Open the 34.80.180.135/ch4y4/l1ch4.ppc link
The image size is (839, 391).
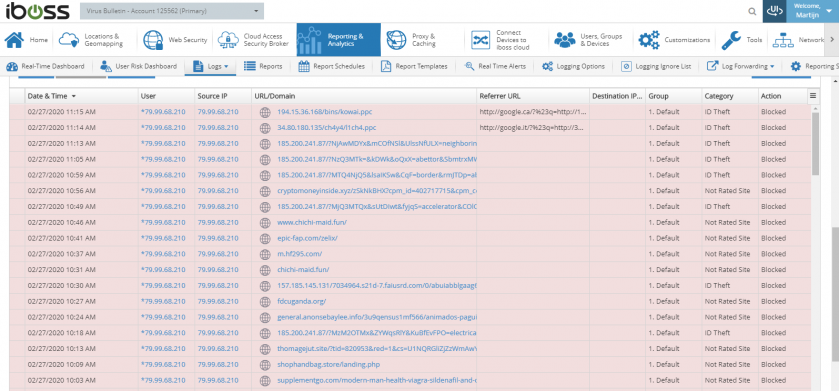[x=326, y=128]
